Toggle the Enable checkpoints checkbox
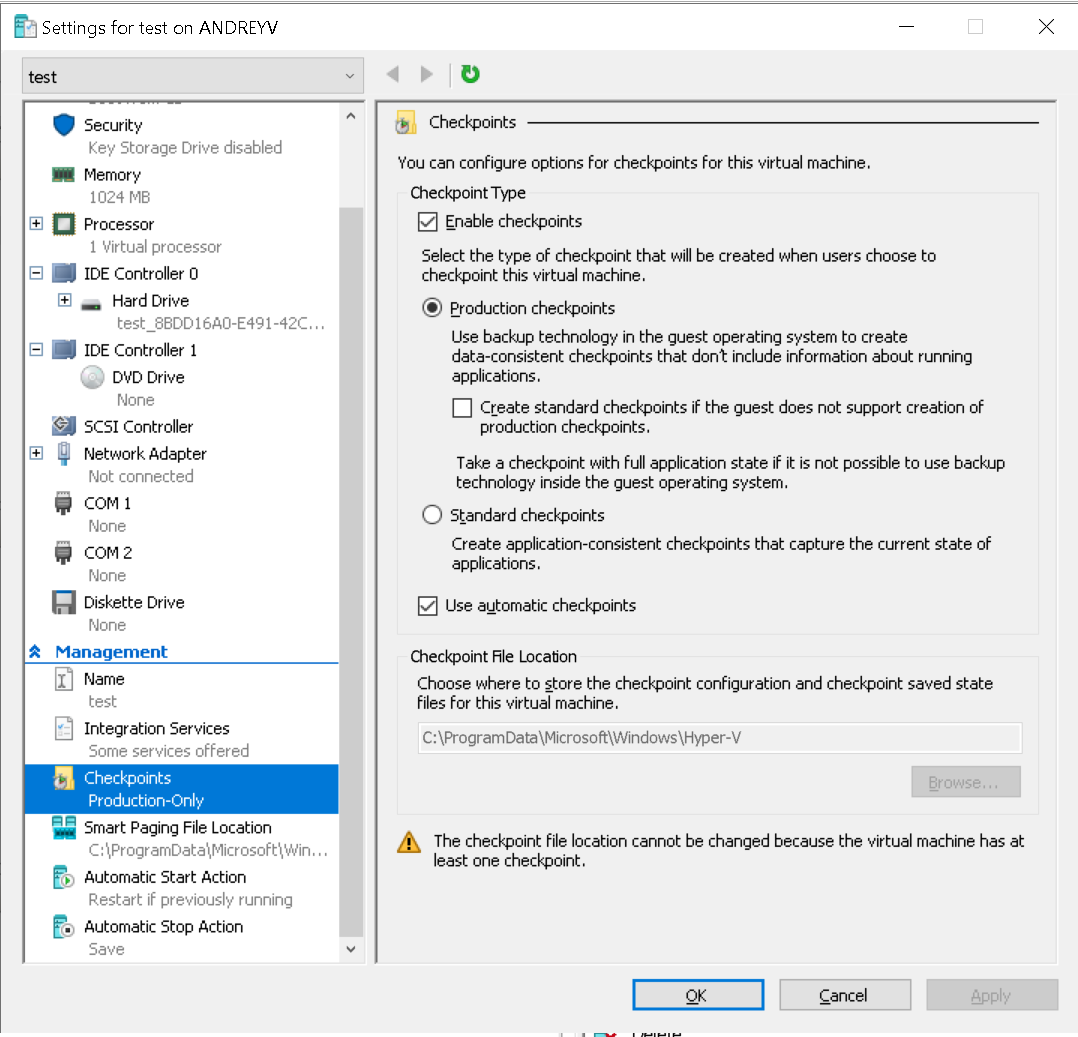 pyautogui.click(x=428, y=221)
